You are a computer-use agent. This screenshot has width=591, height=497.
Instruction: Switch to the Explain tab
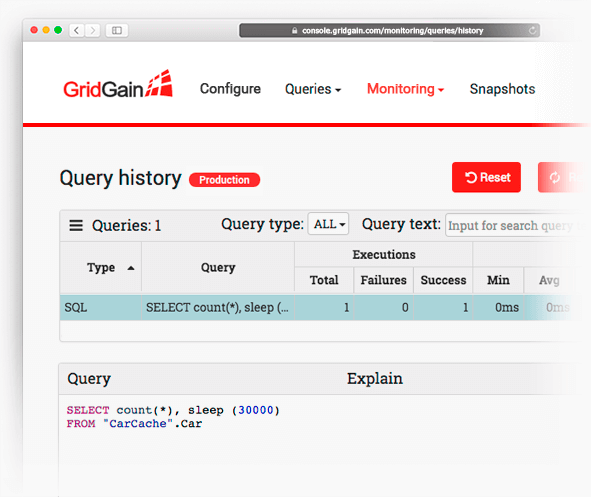tap(375, 379)
